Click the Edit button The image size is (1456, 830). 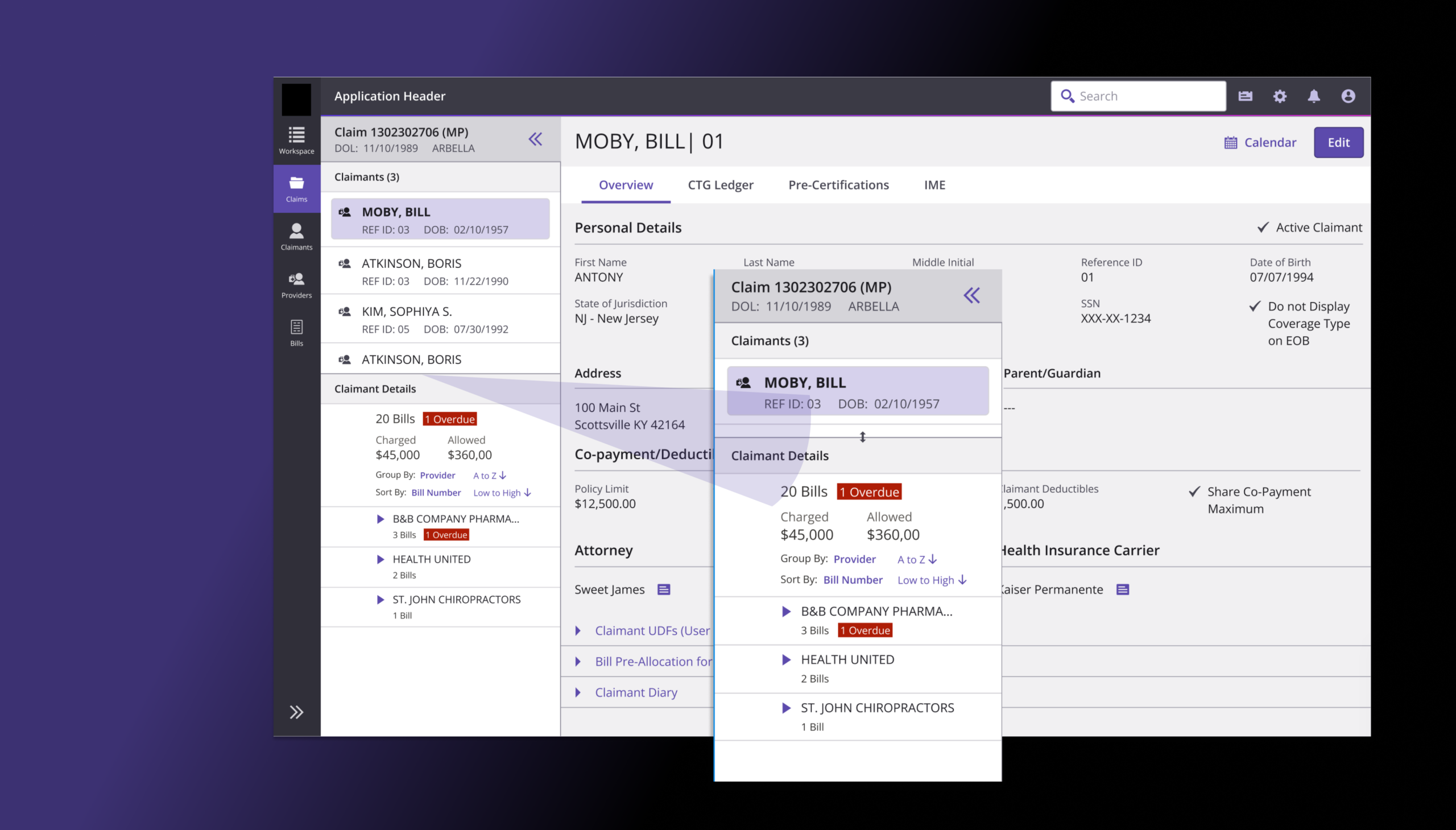pyautogui.click(x=1338, y=143)
